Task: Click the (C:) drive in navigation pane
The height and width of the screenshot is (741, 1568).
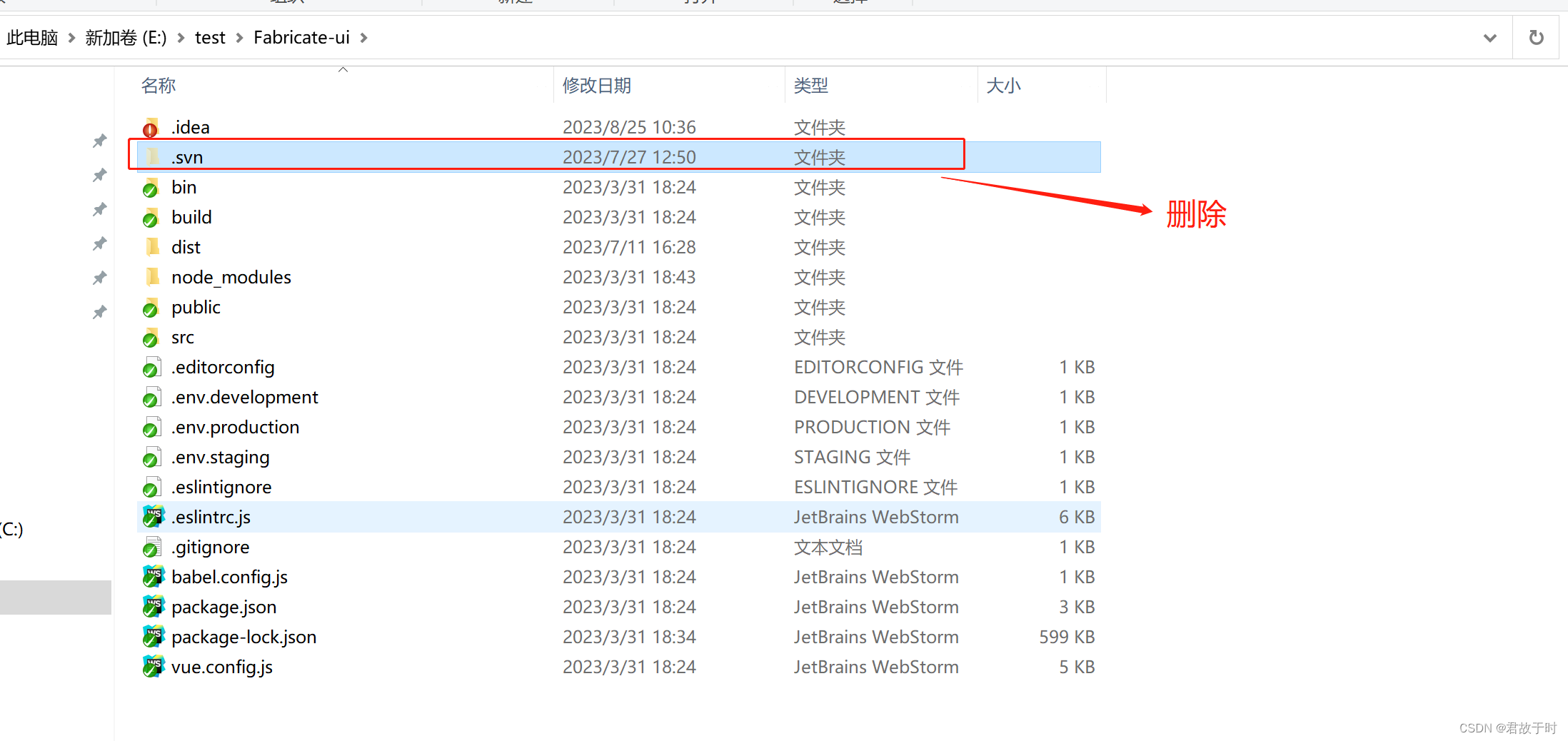Action: [12, 529]
